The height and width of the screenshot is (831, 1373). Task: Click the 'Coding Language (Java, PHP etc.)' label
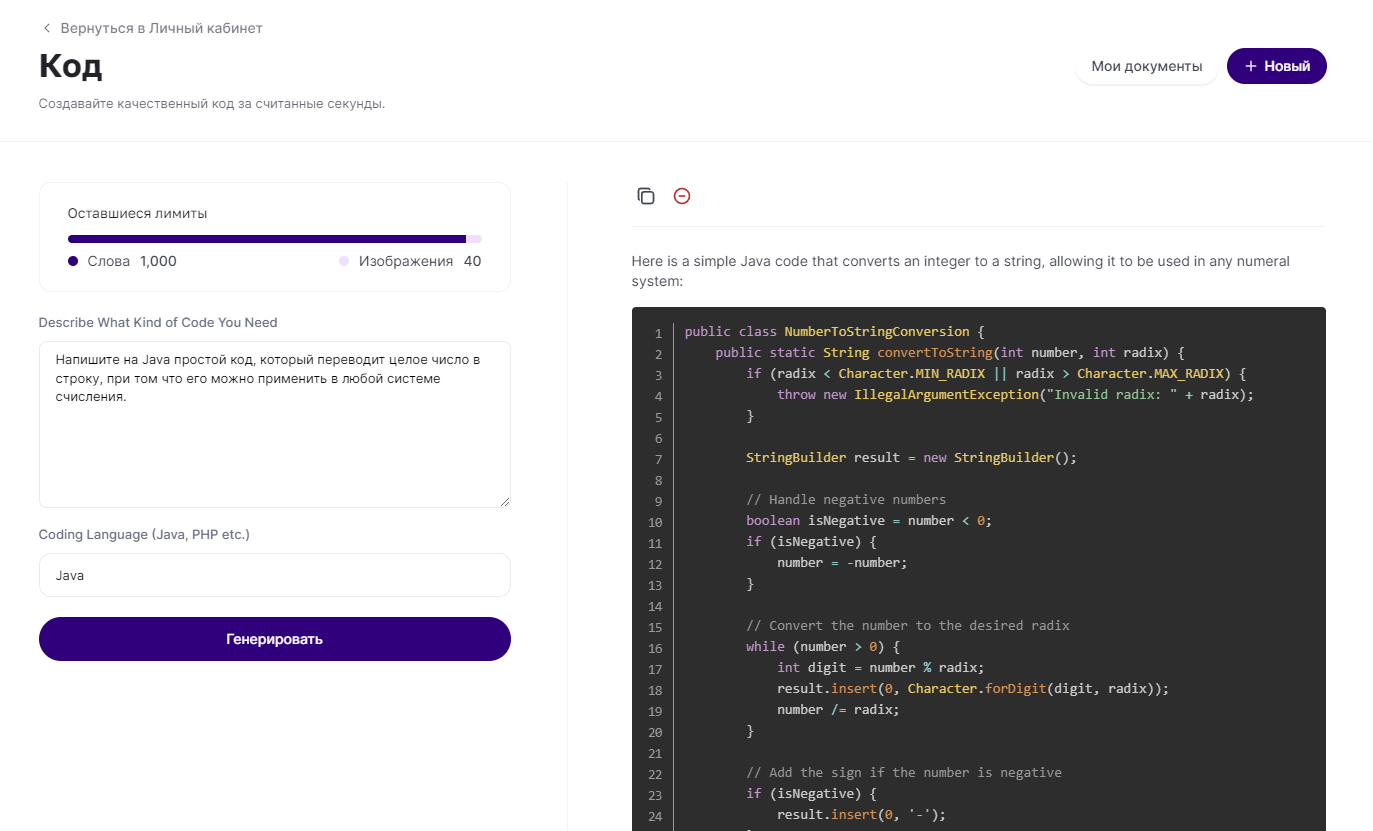(144, 534)
